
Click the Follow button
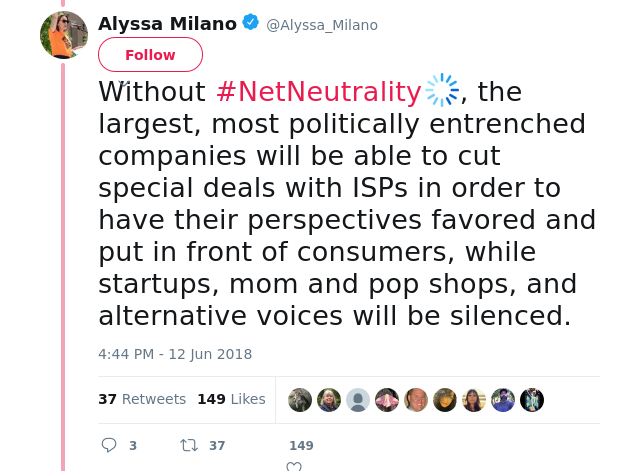pyautogui.click(x=150, y=55)
